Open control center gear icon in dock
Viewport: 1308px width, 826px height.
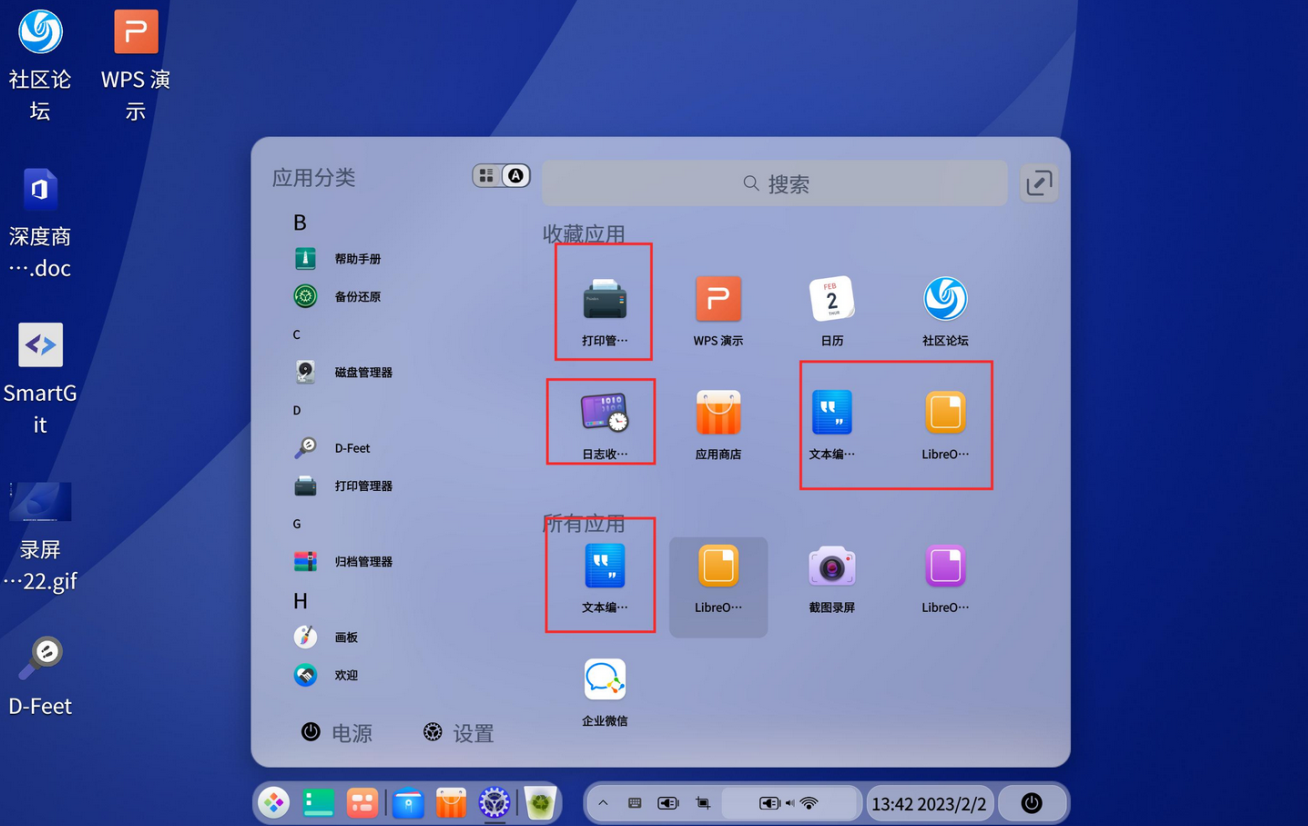click(494, 802)
